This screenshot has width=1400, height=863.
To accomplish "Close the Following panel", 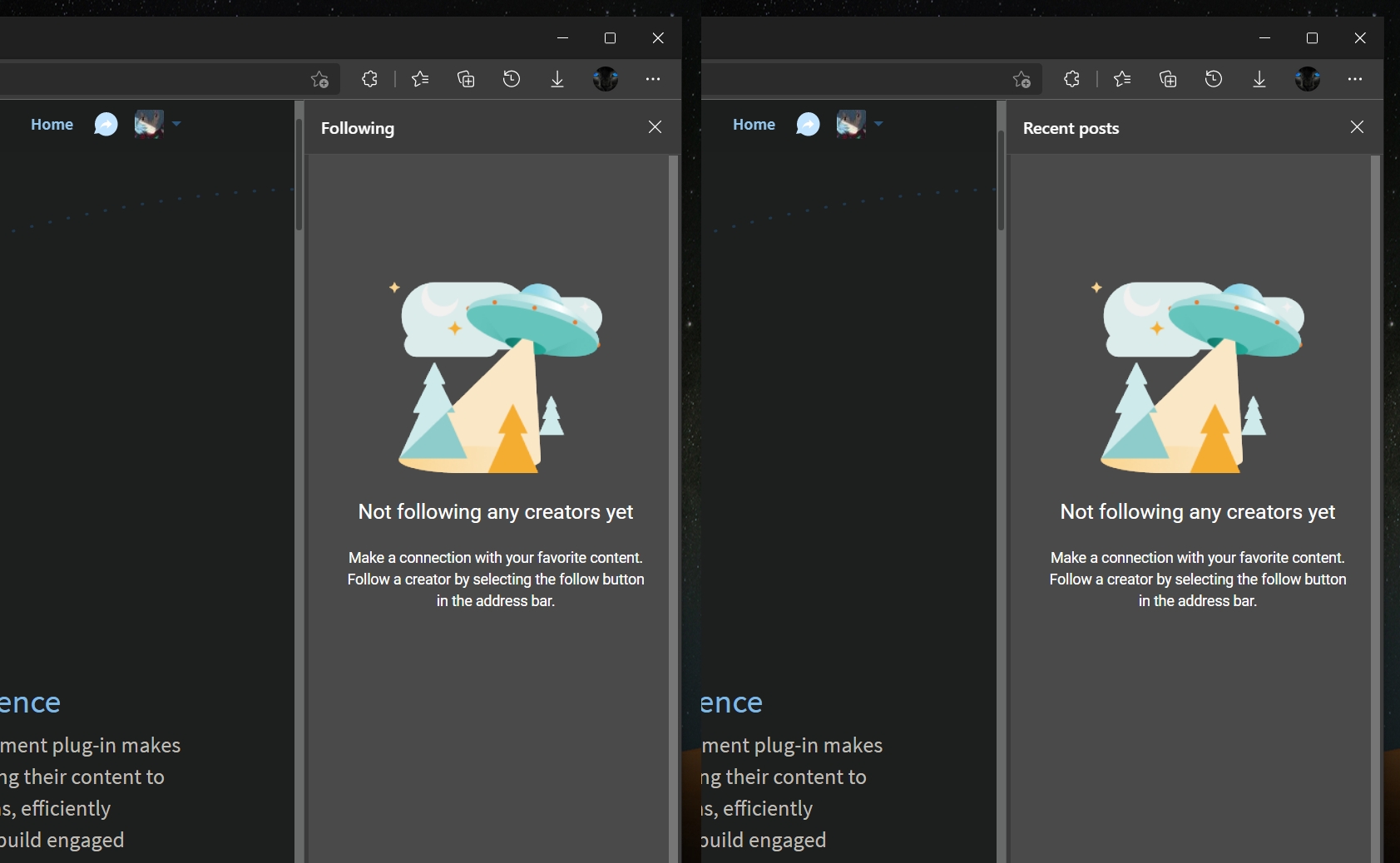I will coord(655,126).
